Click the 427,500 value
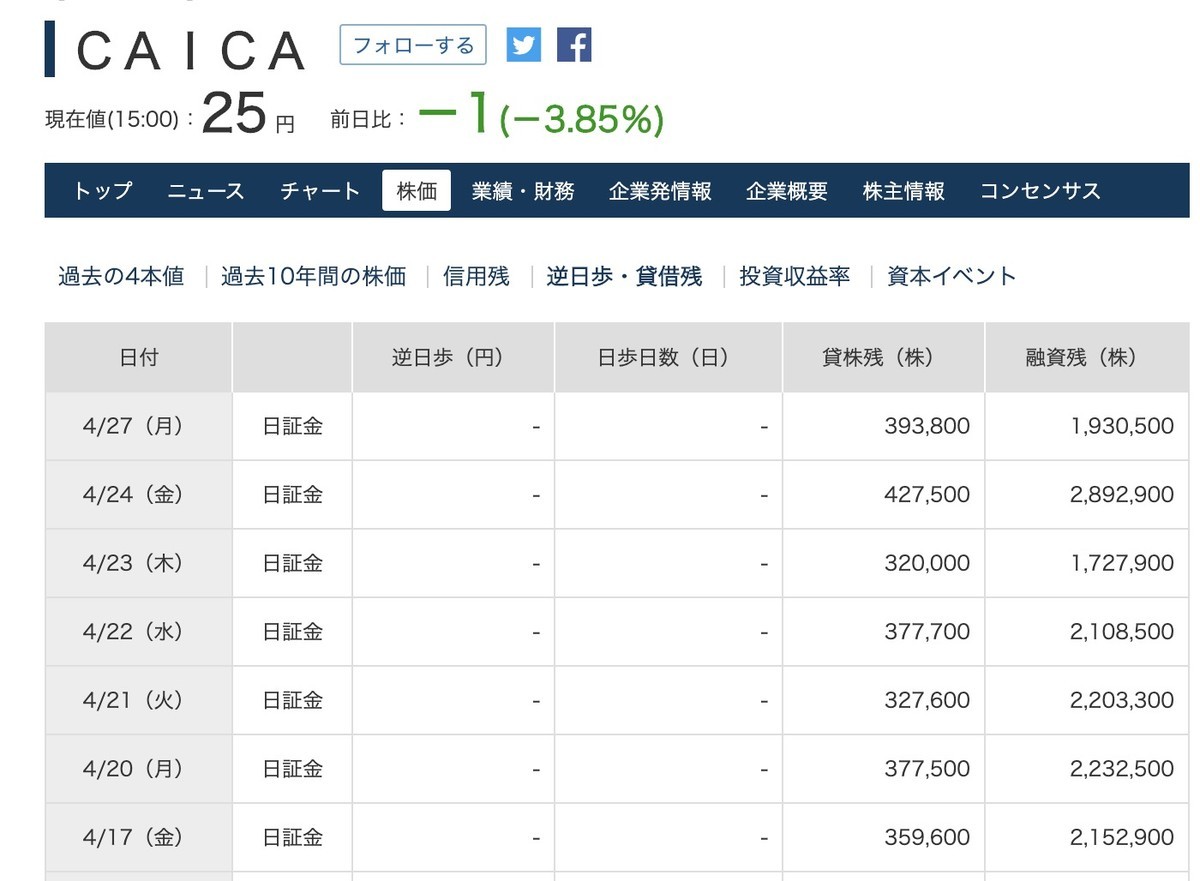This screenshot has width=1200, height=881. 927,495
